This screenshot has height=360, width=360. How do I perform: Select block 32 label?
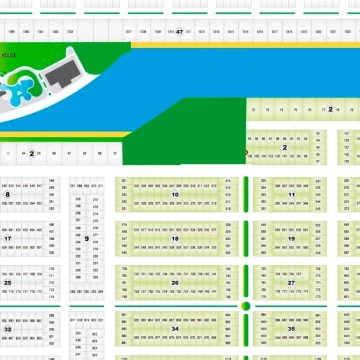pyautogui.click(x=7, y=329)
